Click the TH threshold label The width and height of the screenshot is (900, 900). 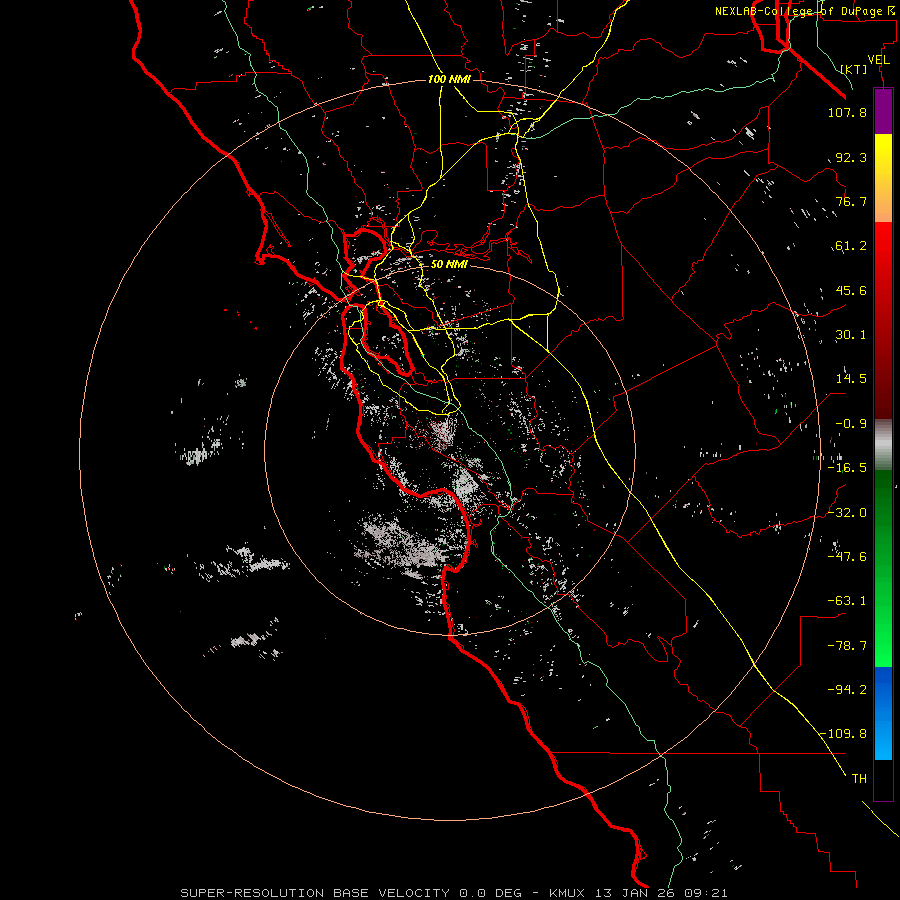(x=859, y=779)
